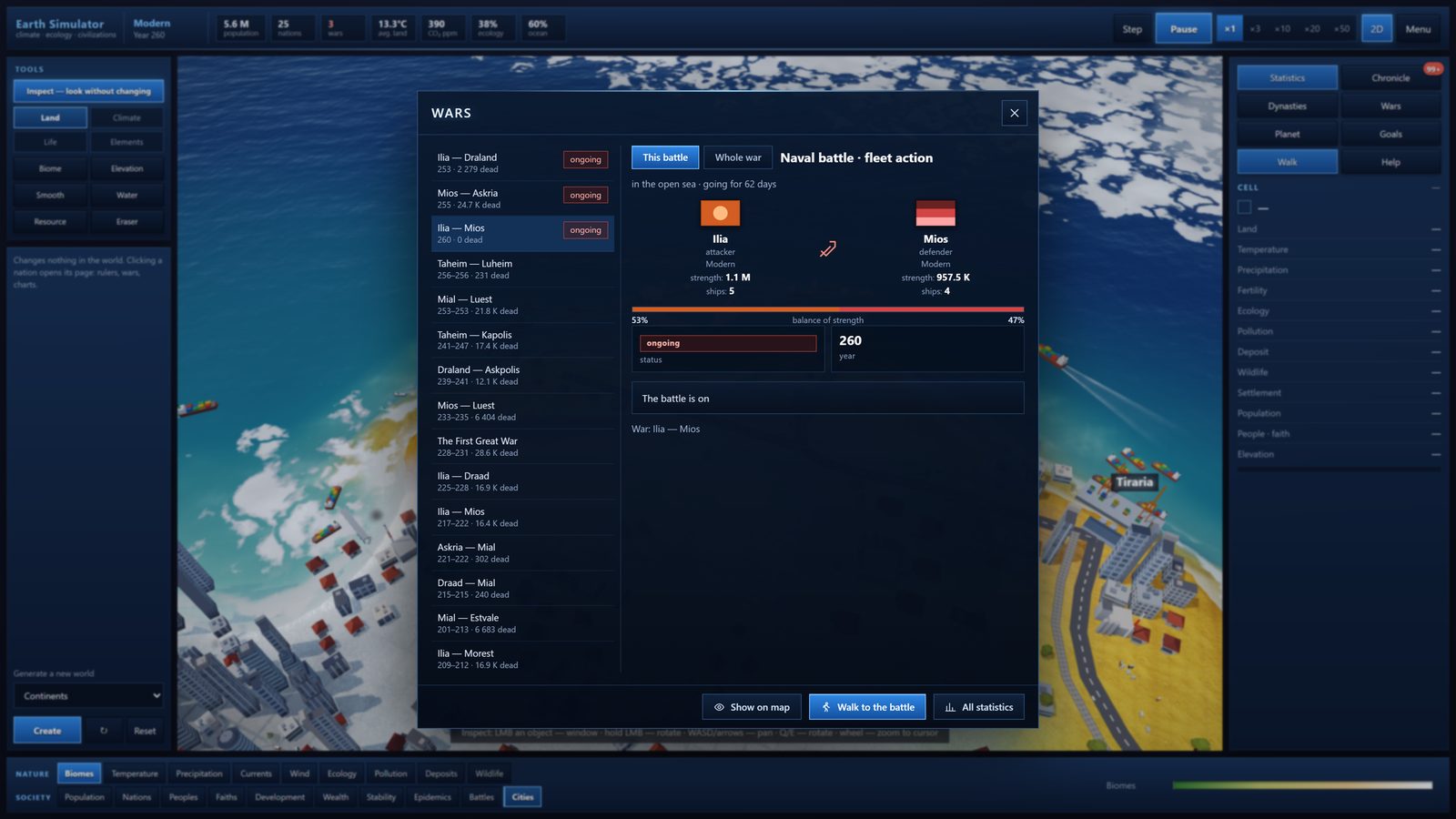1456x819 pixels.
Task: Pause the simulation
Action: tap(1183, 29)
